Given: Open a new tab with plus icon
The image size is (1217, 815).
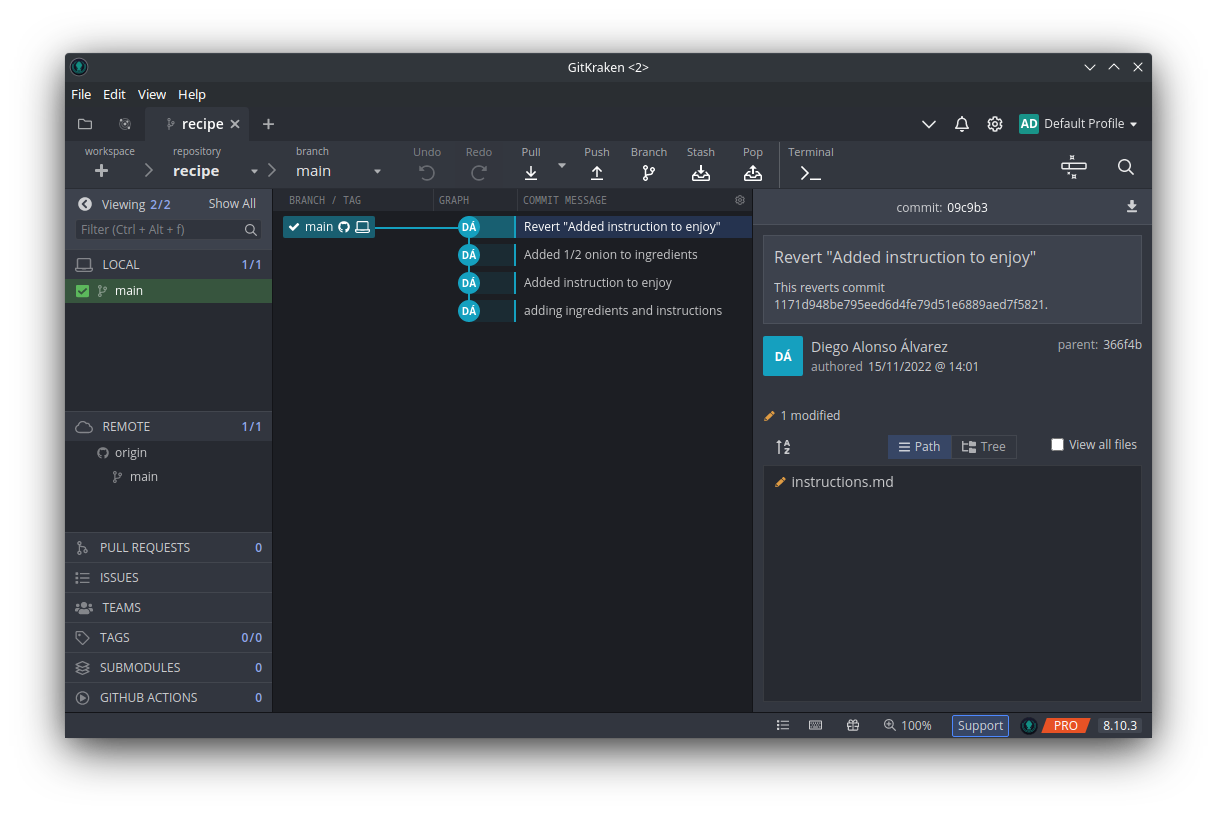Looking at the screenshot, I should click(x=268, y=124).
